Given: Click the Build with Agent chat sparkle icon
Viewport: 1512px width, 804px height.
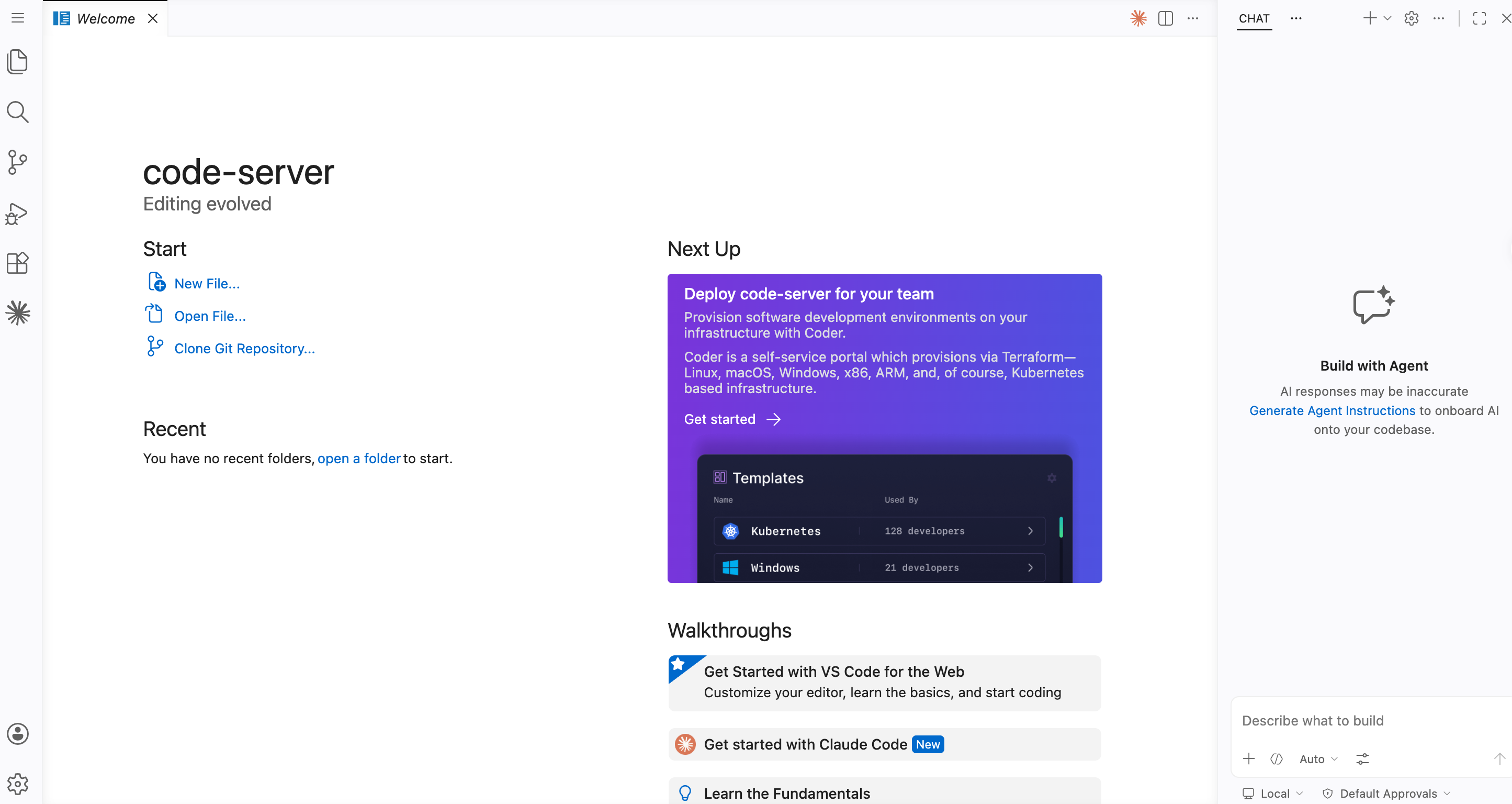Looking at the screenshot, I should (x=1374, y=305).
